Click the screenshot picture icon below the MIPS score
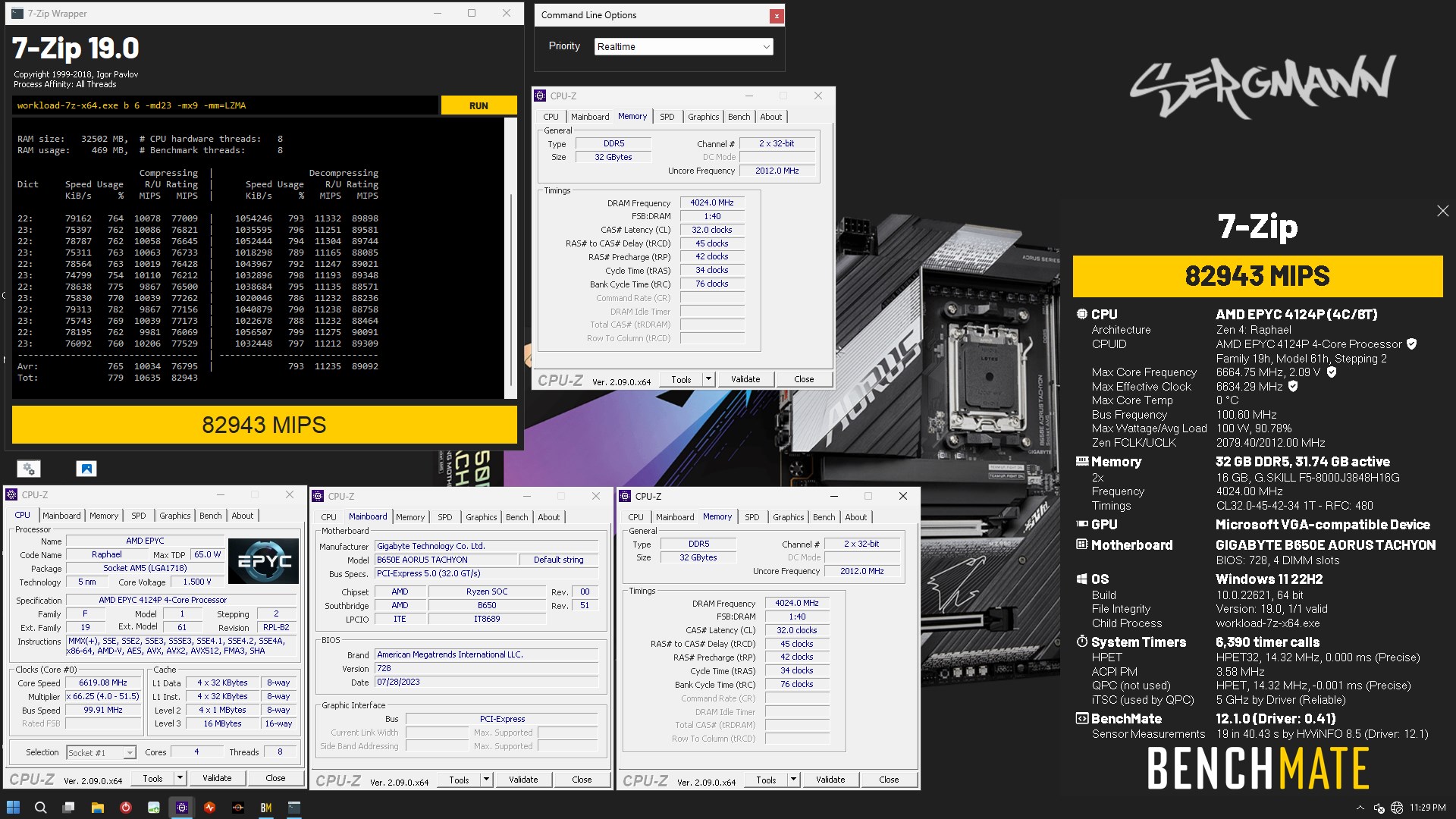Viewport: 1456px width, 819px height. [x=86, y=469]
